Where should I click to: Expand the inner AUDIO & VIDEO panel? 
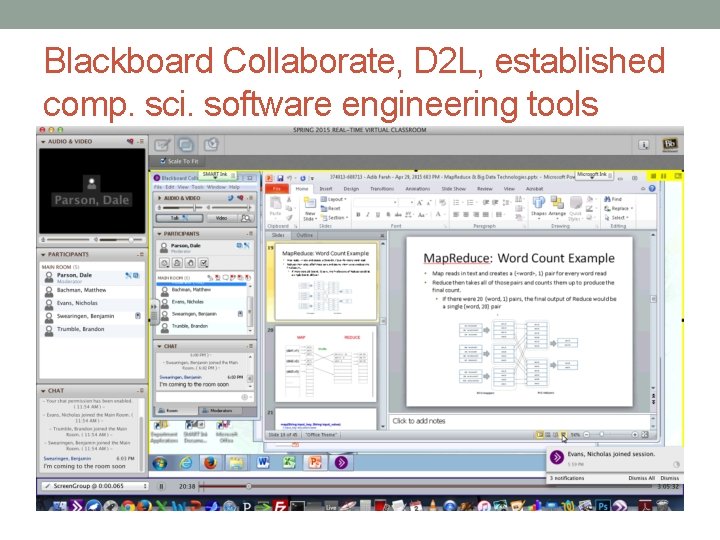[x=159, y=198]
